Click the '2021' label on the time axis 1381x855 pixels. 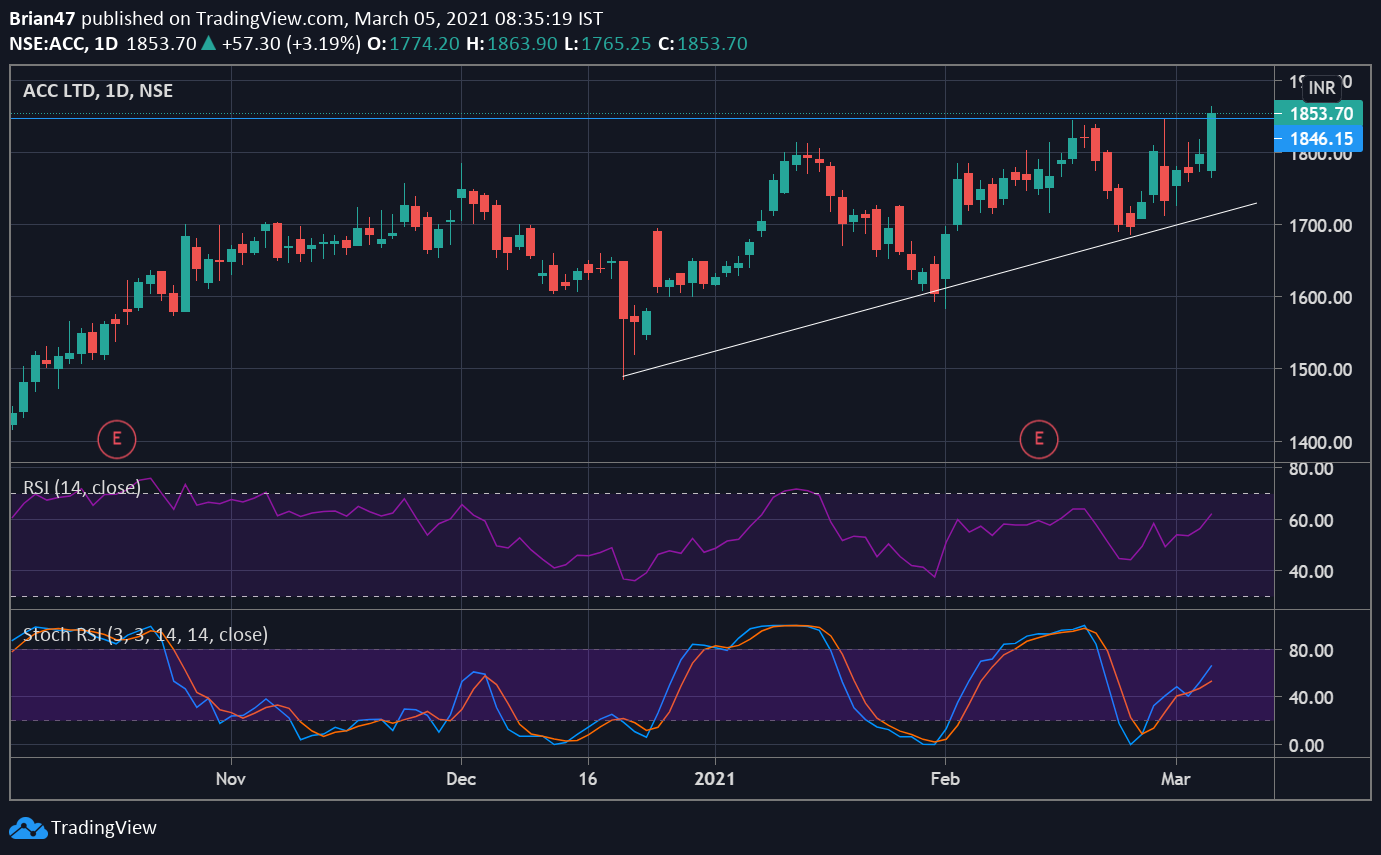click(715, 777)
